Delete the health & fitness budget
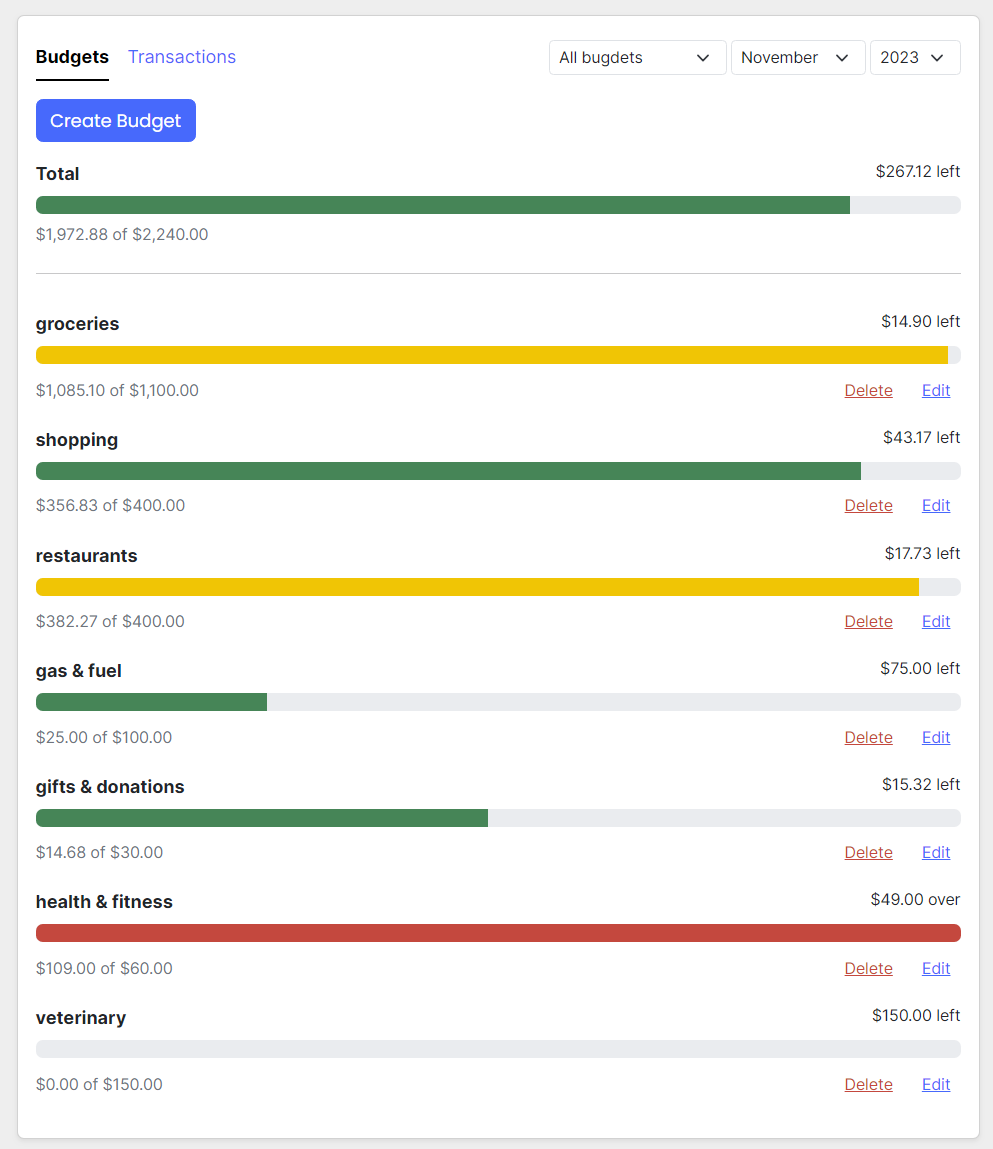The image size is (993, 1149). tap(867, 968)
